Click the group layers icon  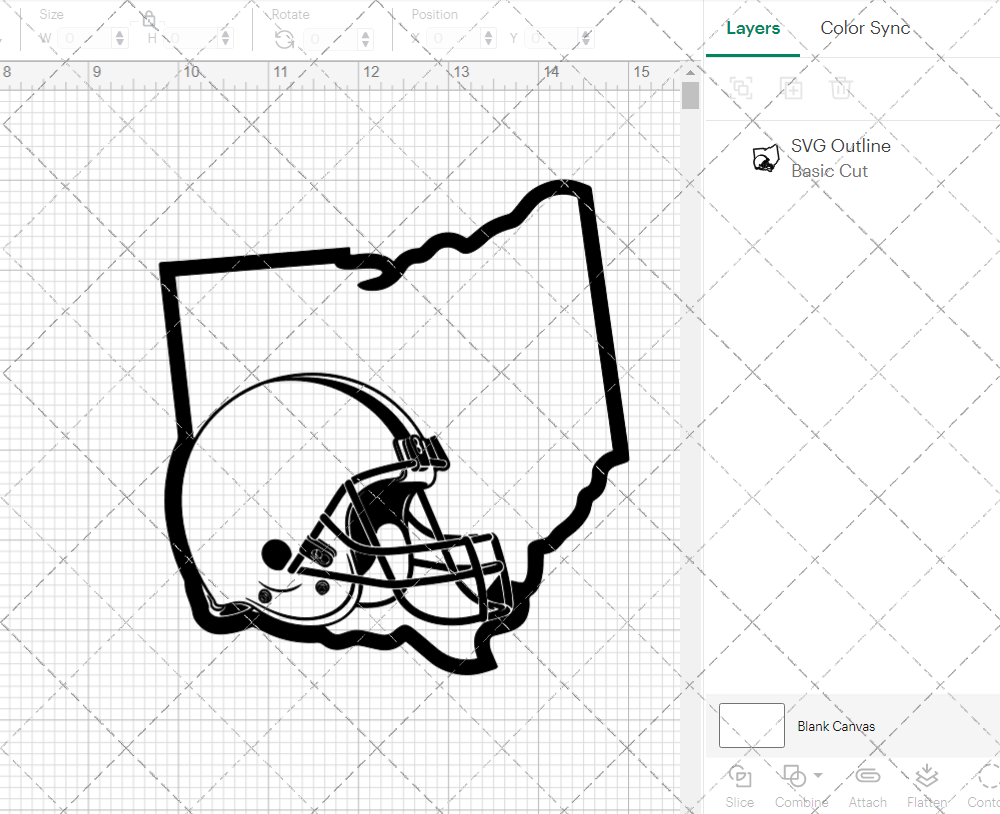741,88
